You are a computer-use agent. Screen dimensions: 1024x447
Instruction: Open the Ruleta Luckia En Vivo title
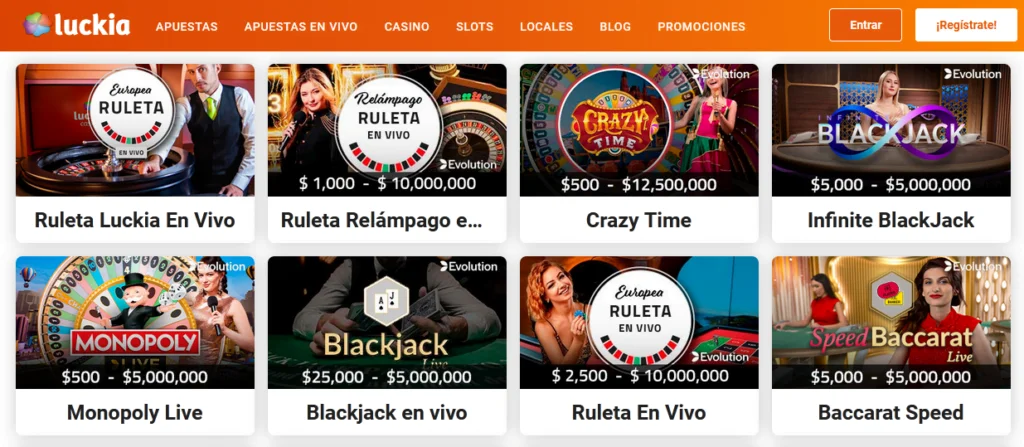tap(135, 220)
